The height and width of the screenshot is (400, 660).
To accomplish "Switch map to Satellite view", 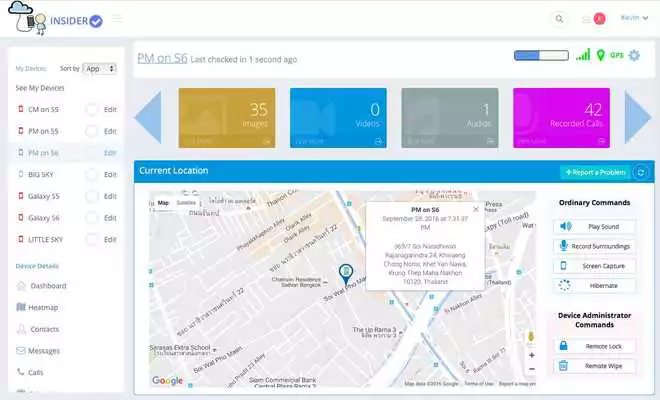I will pos(186,203).
